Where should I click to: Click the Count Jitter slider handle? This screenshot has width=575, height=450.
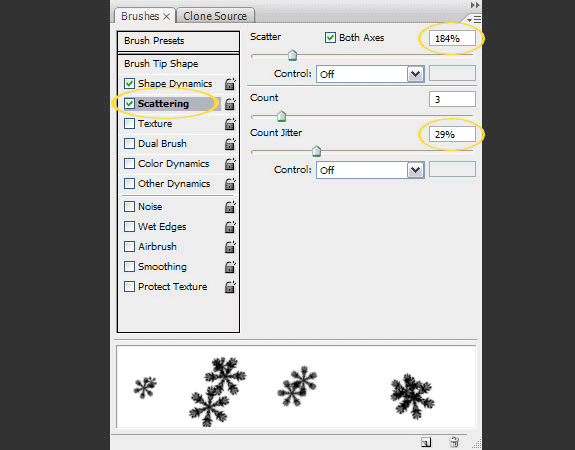[x=316, y=151]
